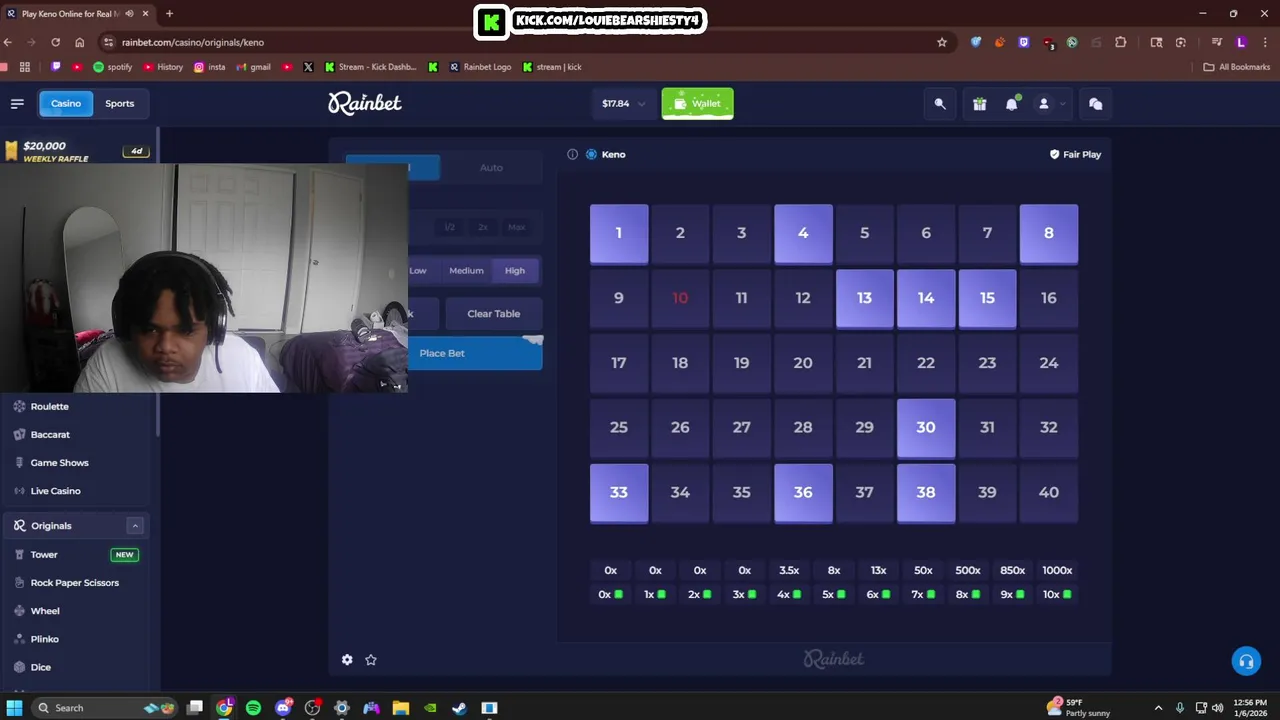The height and width of the screenshot is (720, 1280).
Task: Select Medium risk level
Action: pyautogui.click(x=466, y=271)
